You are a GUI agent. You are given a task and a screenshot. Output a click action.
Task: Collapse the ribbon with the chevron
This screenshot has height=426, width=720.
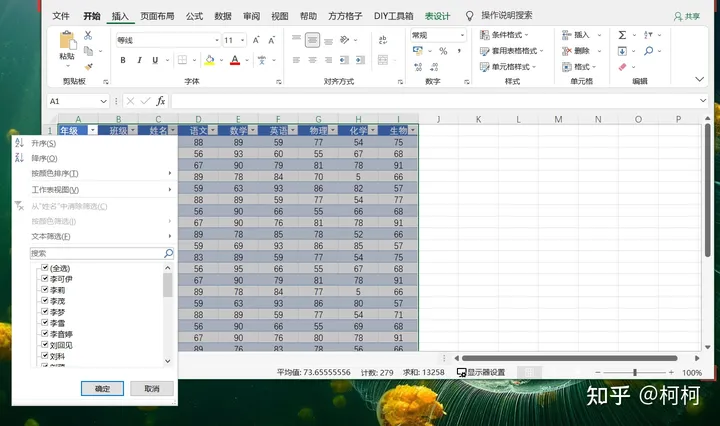pyautogui.click(x=699, y=79)
